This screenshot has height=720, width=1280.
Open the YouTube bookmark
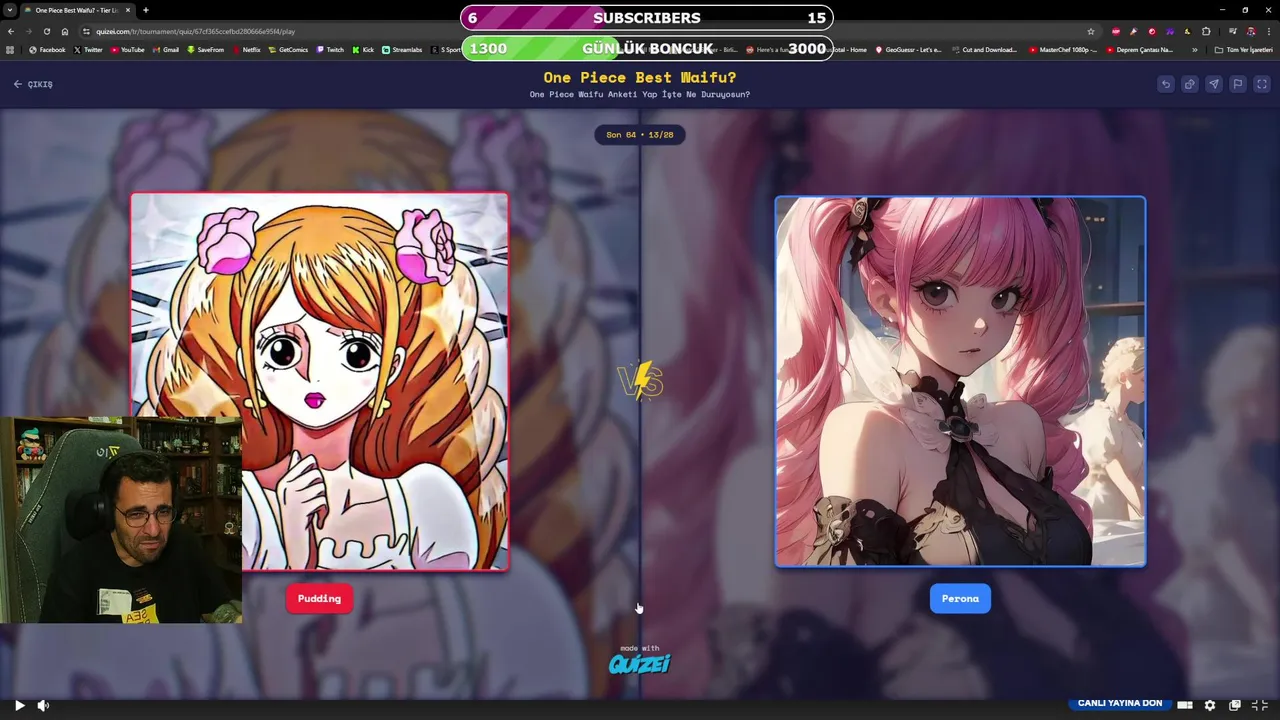pyautogui.click(x=127, y=49)
